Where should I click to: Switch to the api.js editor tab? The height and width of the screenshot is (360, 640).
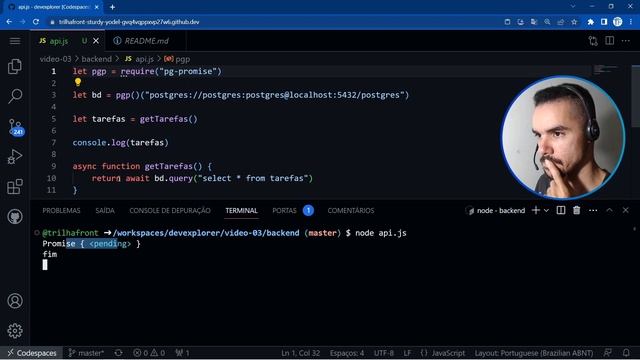(x=59, y=41)
